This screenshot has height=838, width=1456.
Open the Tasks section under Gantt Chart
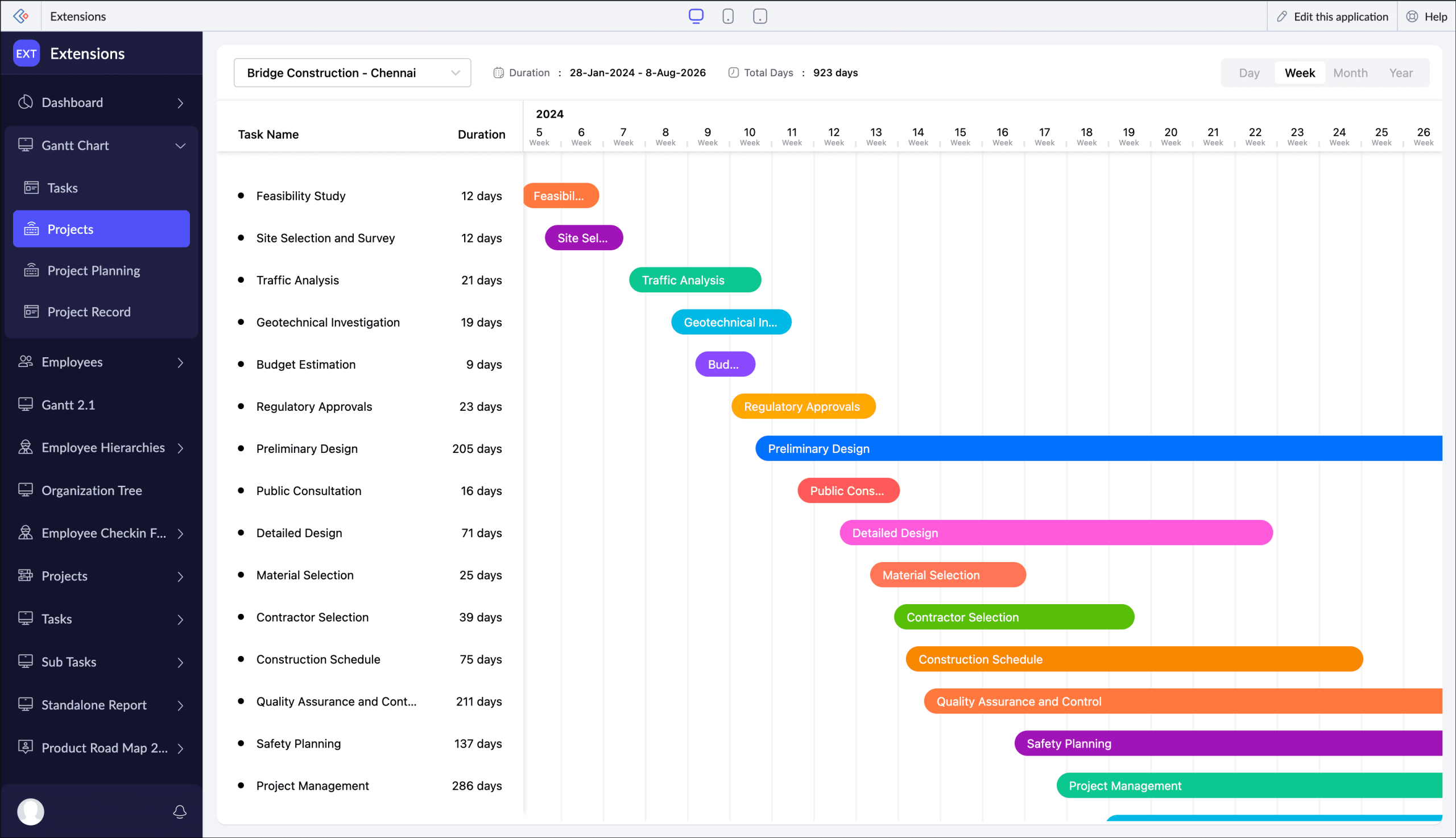62,188
